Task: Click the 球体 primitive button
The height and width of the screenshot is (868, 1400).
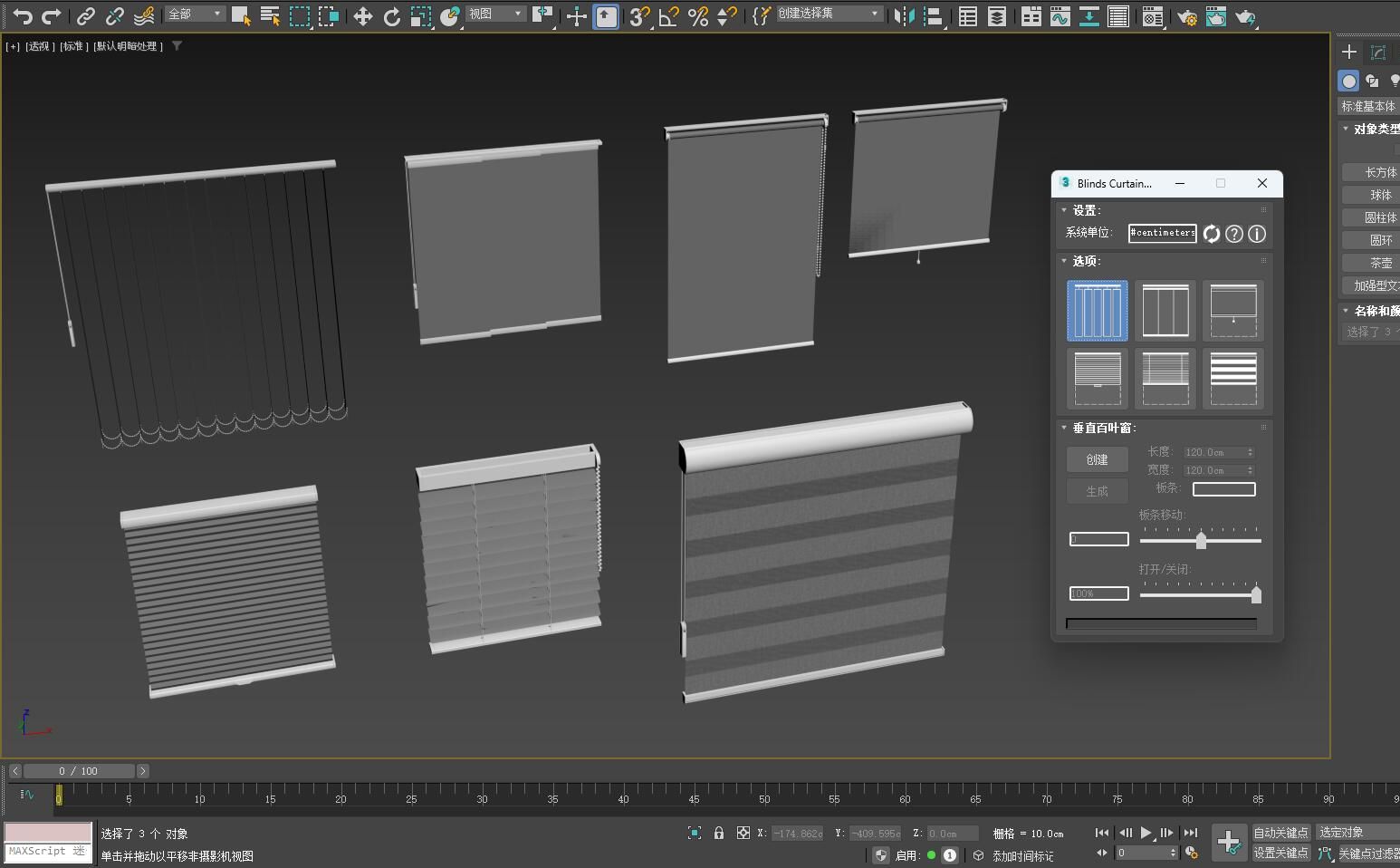Action: (x=1372, y=195)
